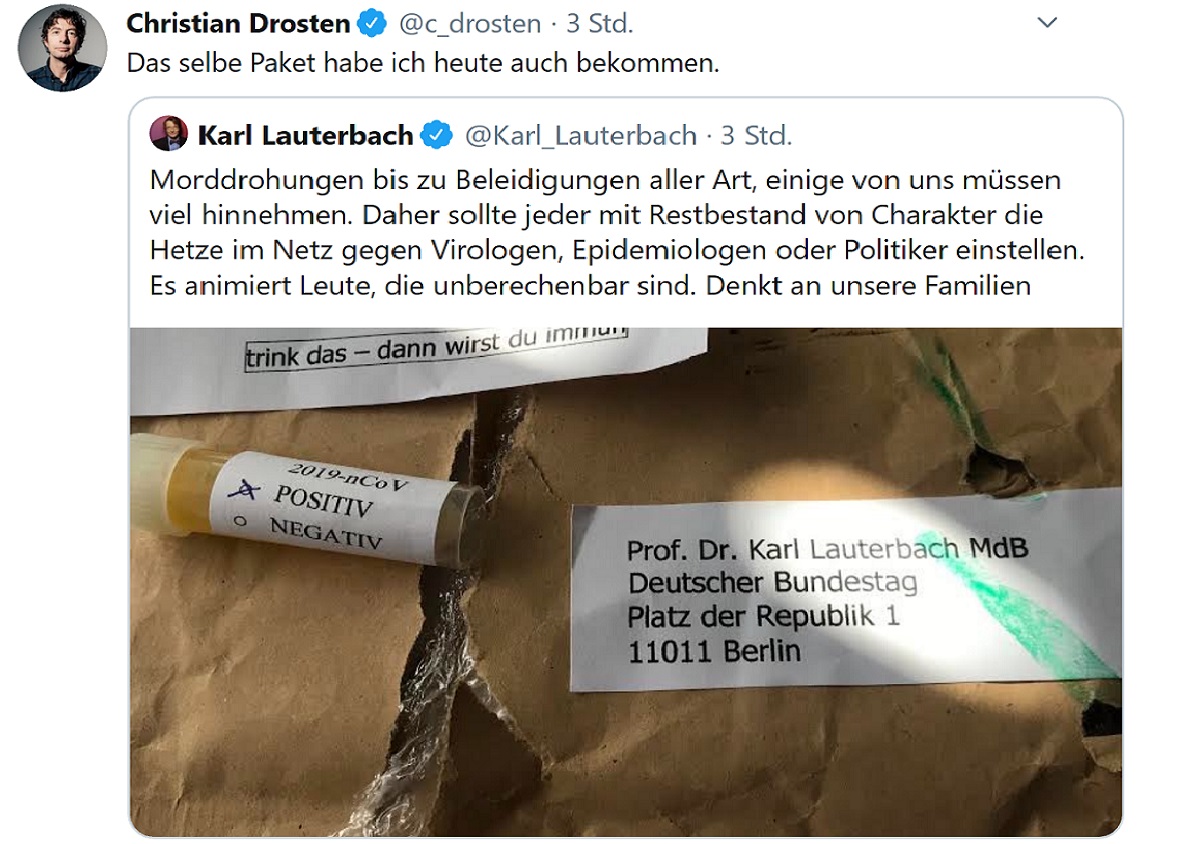Open Karl Lauterbach's small profile avatar
The width and height of the screenshot is (1200, 844).
pos(169,134)
